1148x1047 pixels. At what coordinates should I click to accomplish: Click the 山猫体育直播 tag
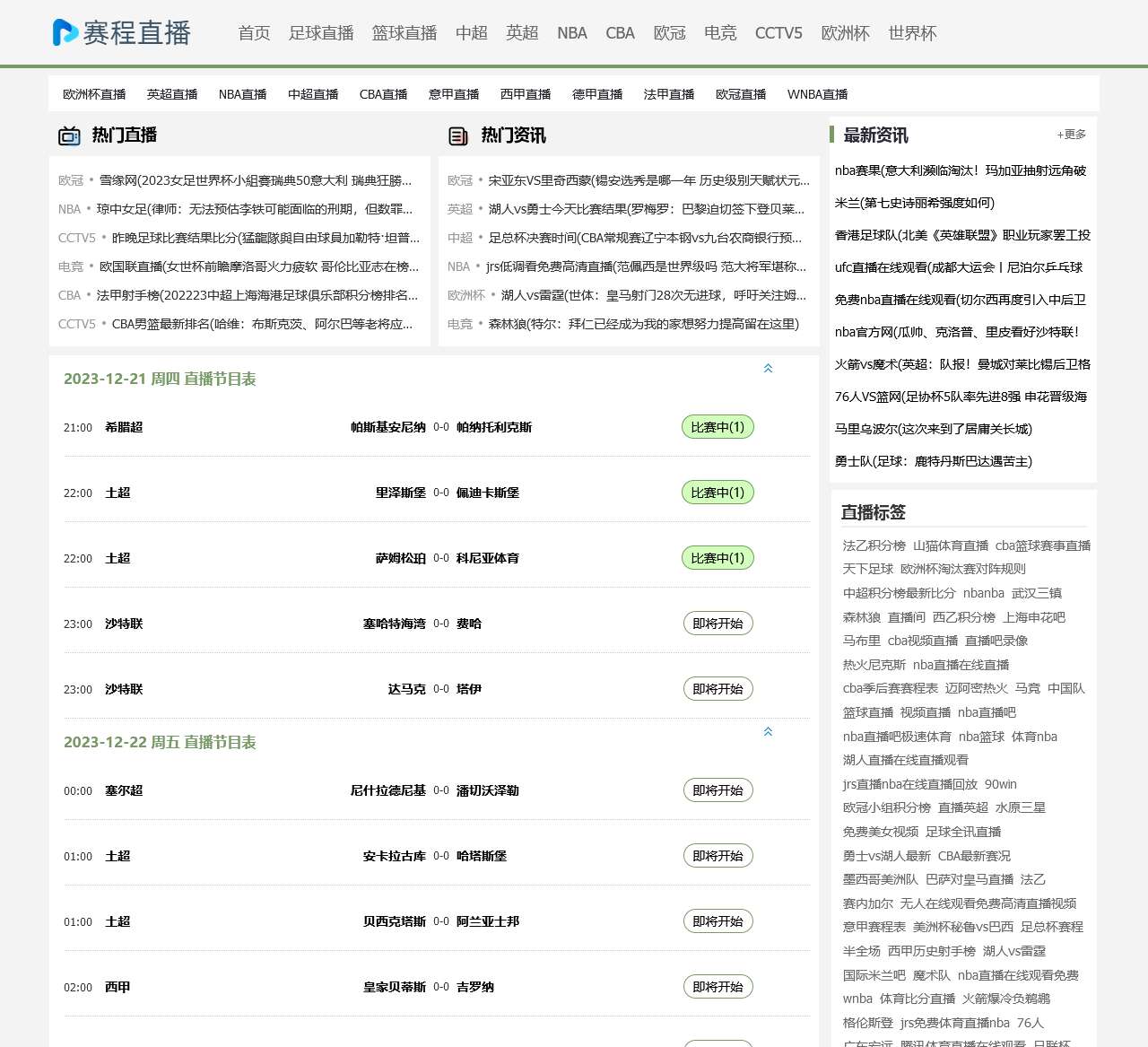[x=951, y=545]
